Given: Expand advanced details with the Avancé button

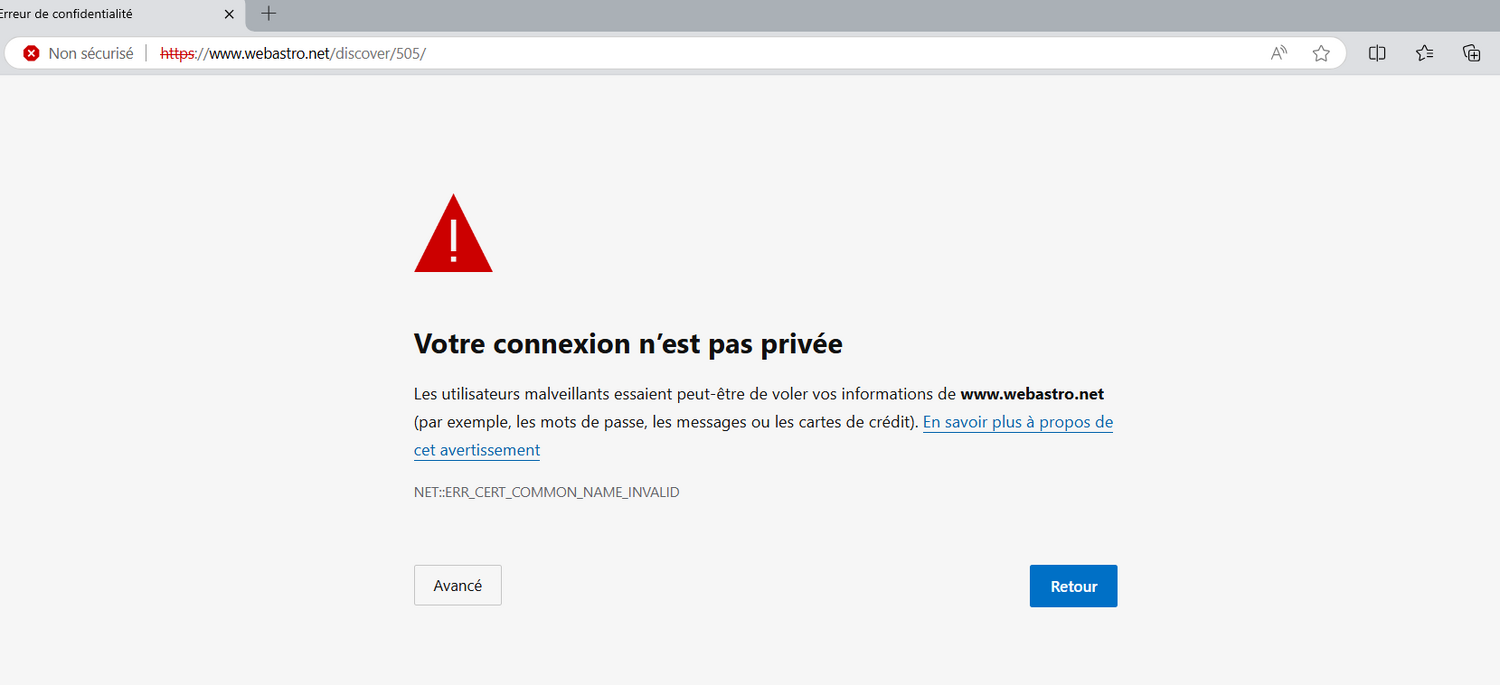Looking at the screenshot, I should pos(457,585).
